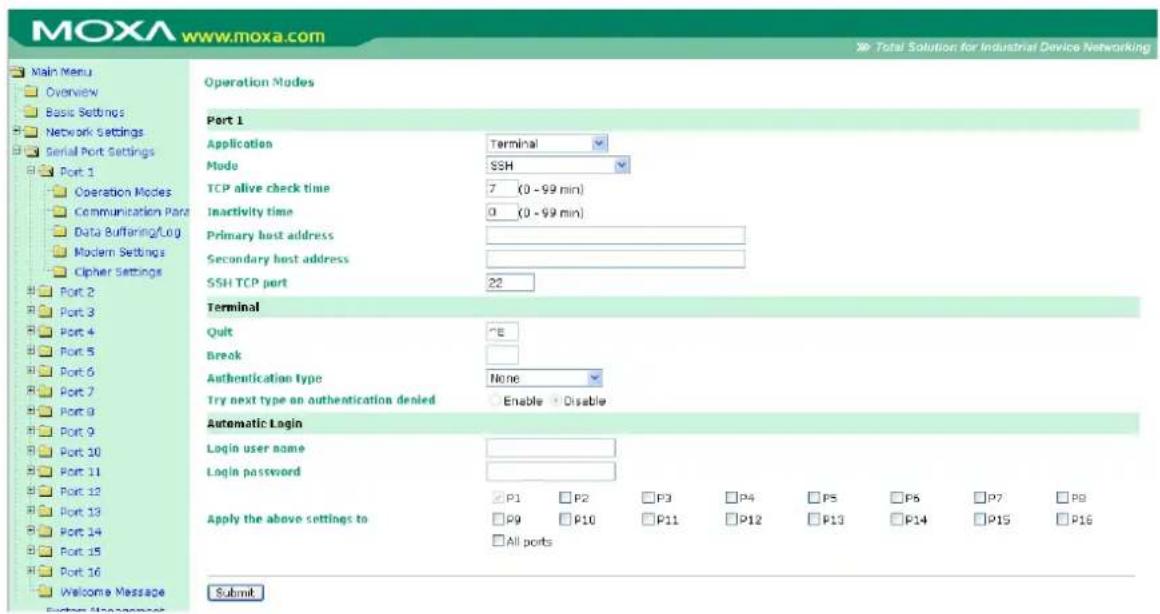Open Modem Settings in sidebar

click(x=119, y=252)
